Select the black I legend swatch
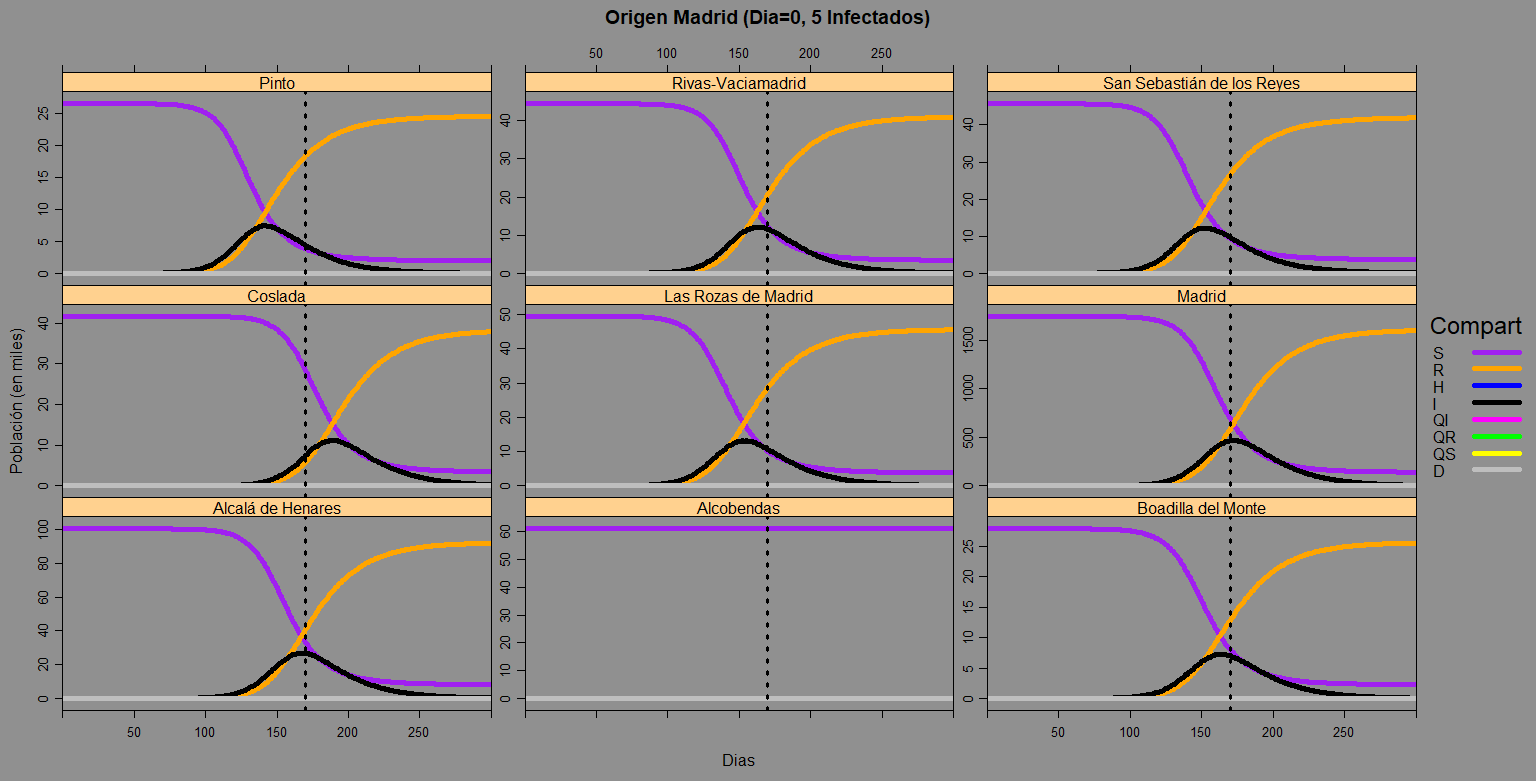 1496,403
